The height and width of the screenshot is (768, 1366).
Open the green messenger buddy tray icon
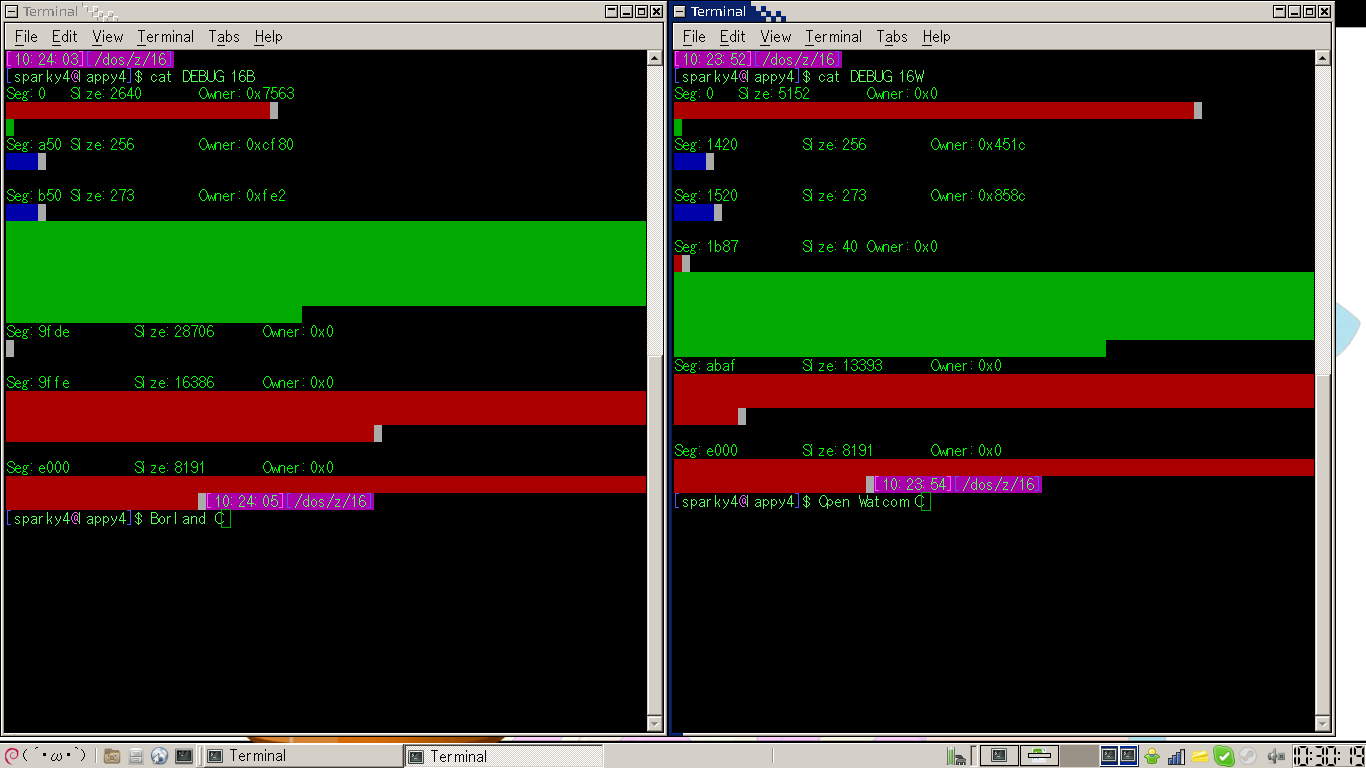point(1152,756)
